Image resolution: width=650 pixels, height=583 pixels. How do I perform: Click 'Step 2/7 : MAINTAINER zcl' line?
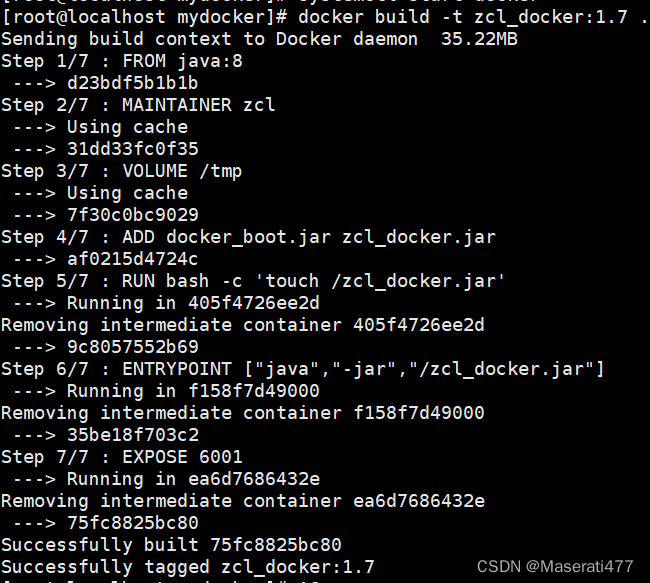138,105
